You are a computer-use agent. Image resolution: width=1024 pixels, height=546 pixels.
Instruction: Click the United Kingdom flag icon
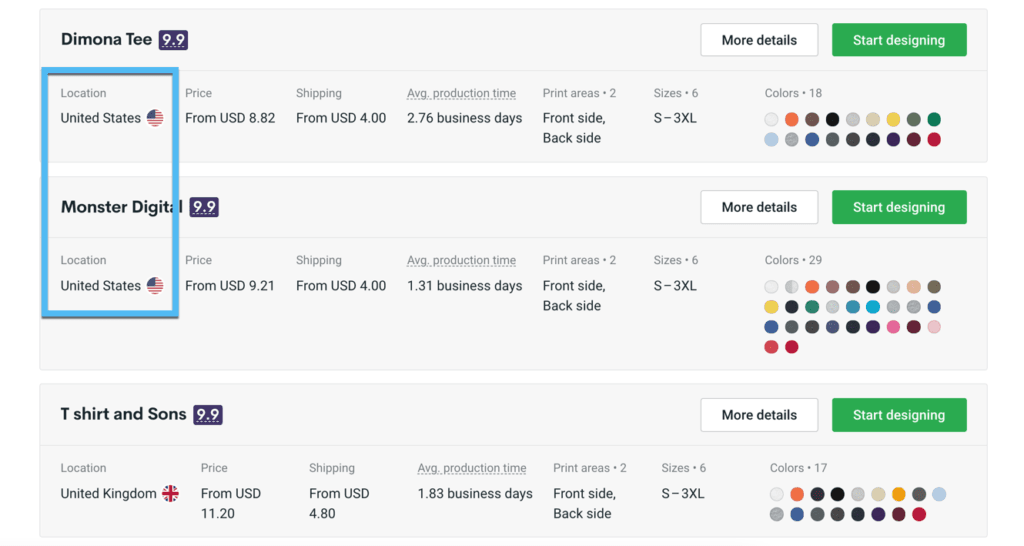click(170, 494)
